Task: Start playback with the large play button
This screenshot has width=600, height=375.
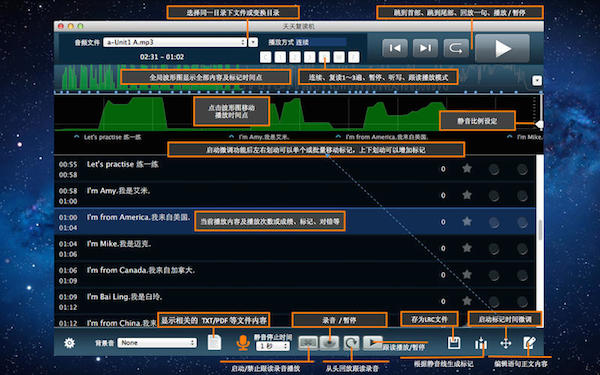Action: [x=502, y=48]
